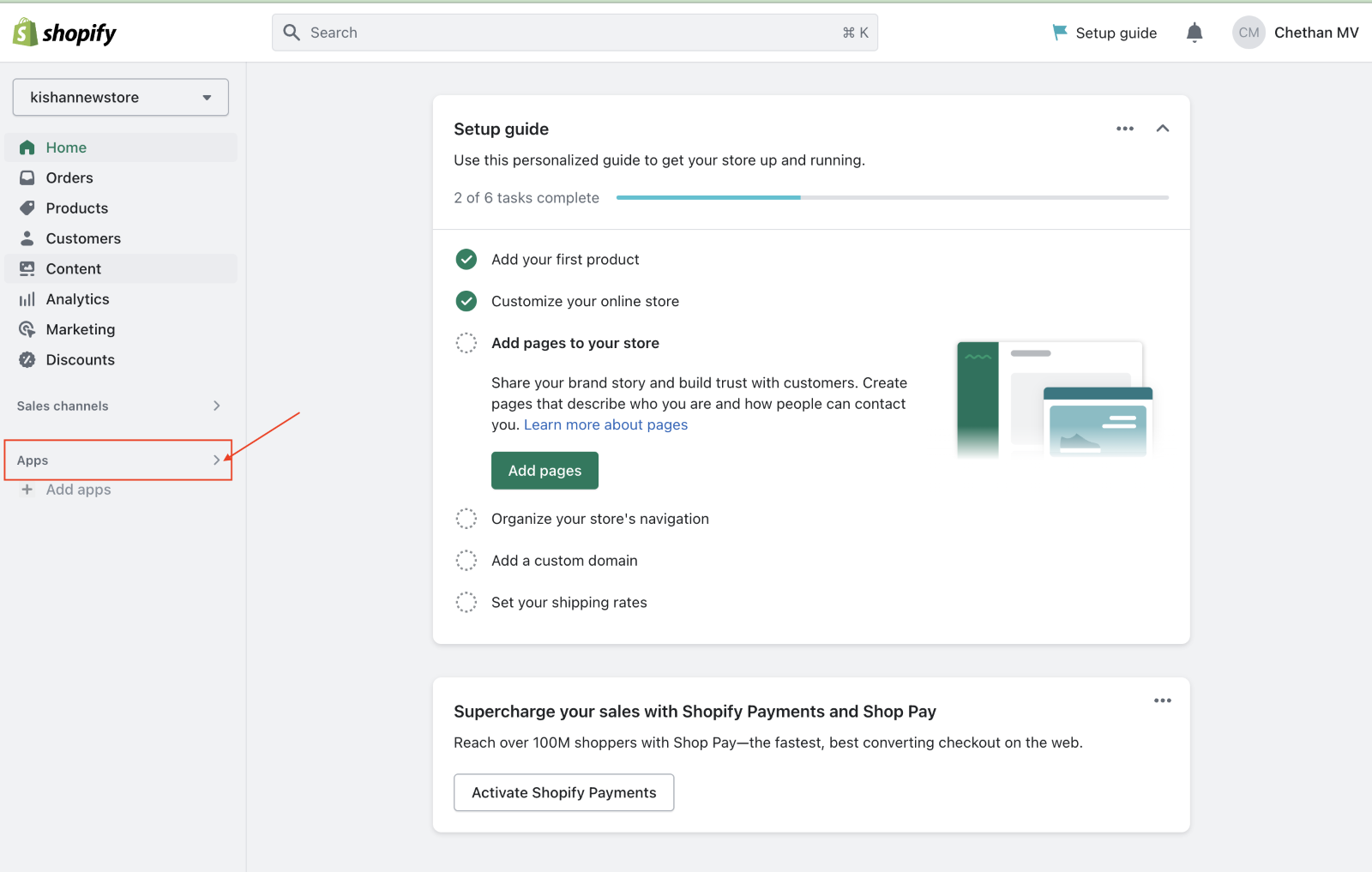Viewport: 1372px width, 872px height.
Task: Click the Customers person icon
Action: (27, 238)
